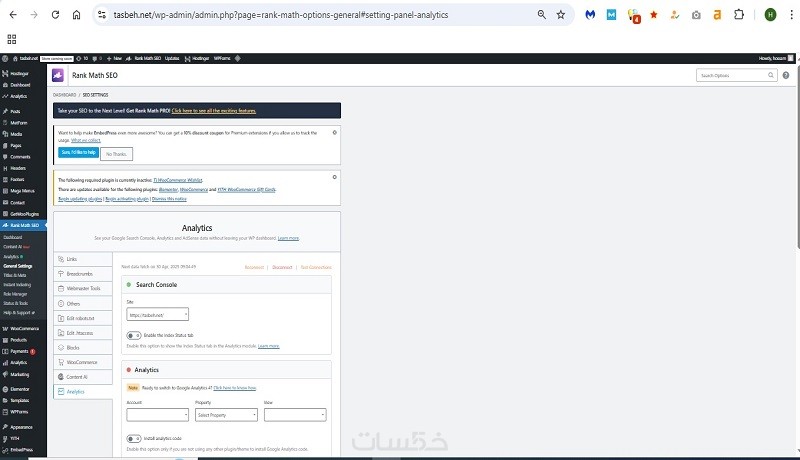This screenshot has height=460, width=800.
Task: Open the Chrome apps grid icon
Action: coord(12,39)
